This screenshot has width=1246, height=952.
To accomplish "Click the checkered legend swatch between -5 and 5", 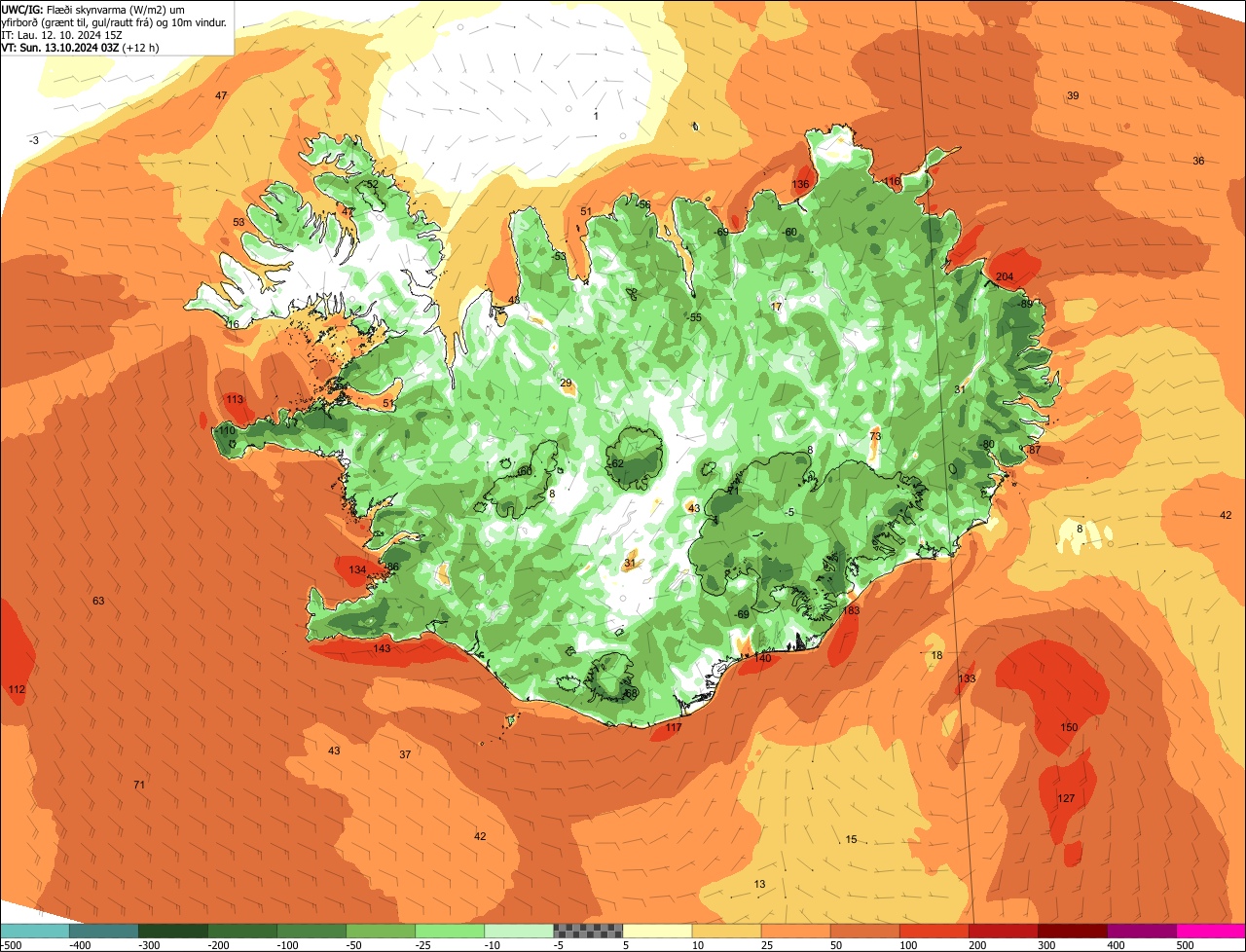I will coord(588,931).
